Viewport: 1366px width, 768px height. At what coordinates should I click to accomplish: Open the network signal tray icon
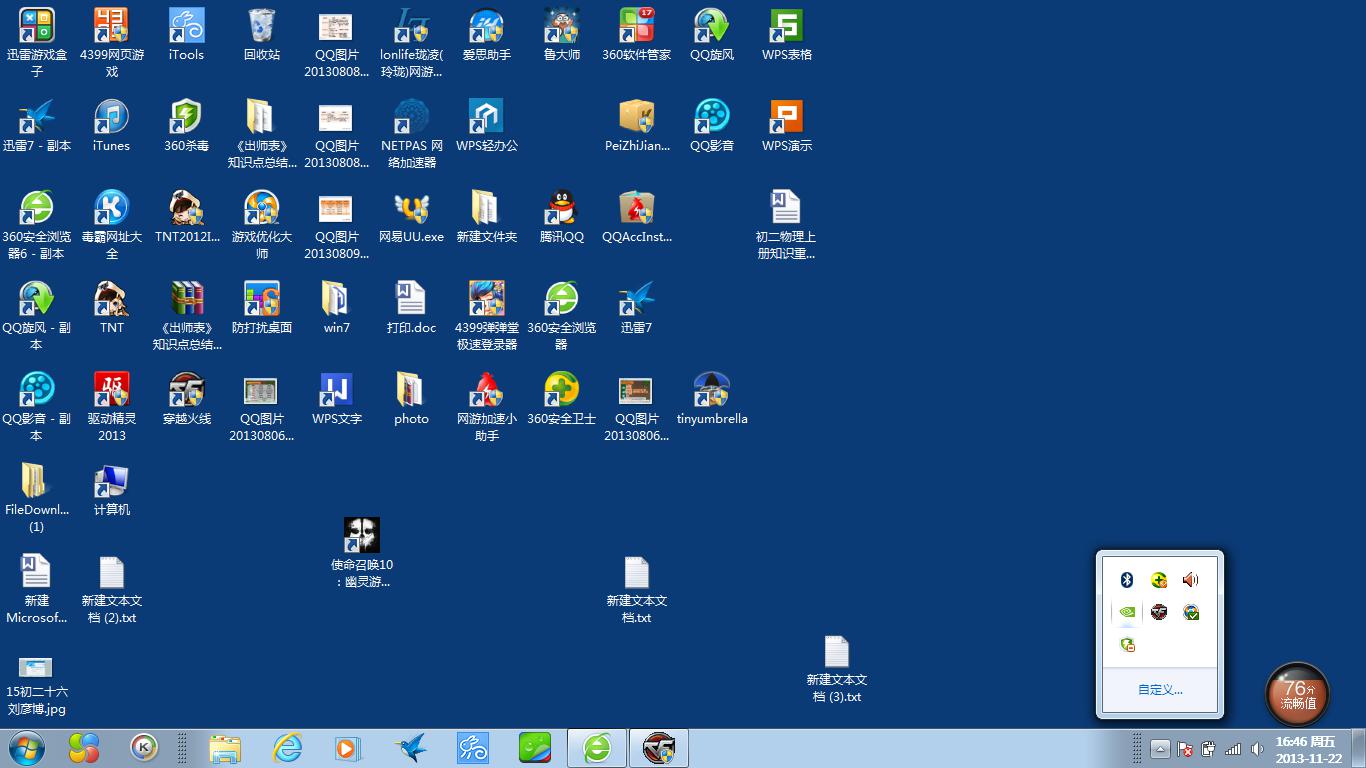click(x=1233, y=749)
